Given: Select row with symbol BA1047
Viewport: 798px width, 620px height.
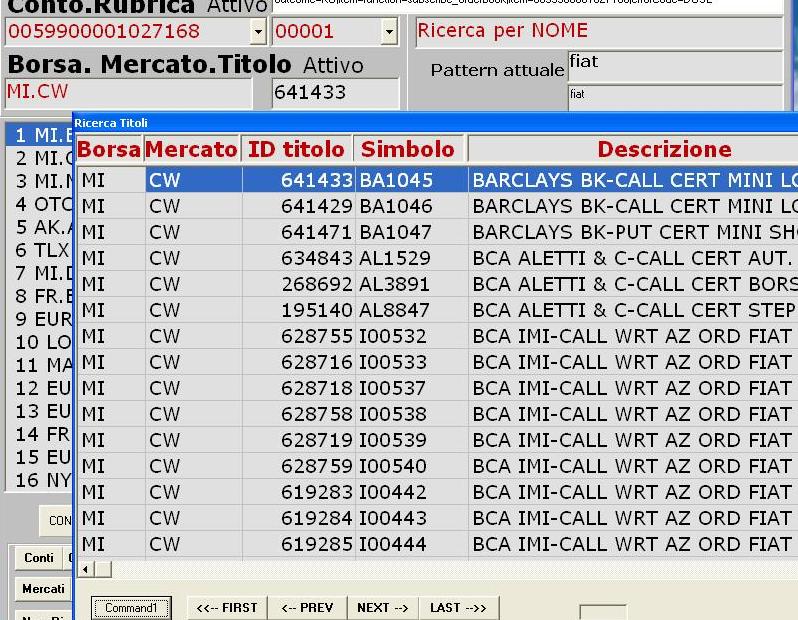Looking at the screenshot, I should coord(437,232).
